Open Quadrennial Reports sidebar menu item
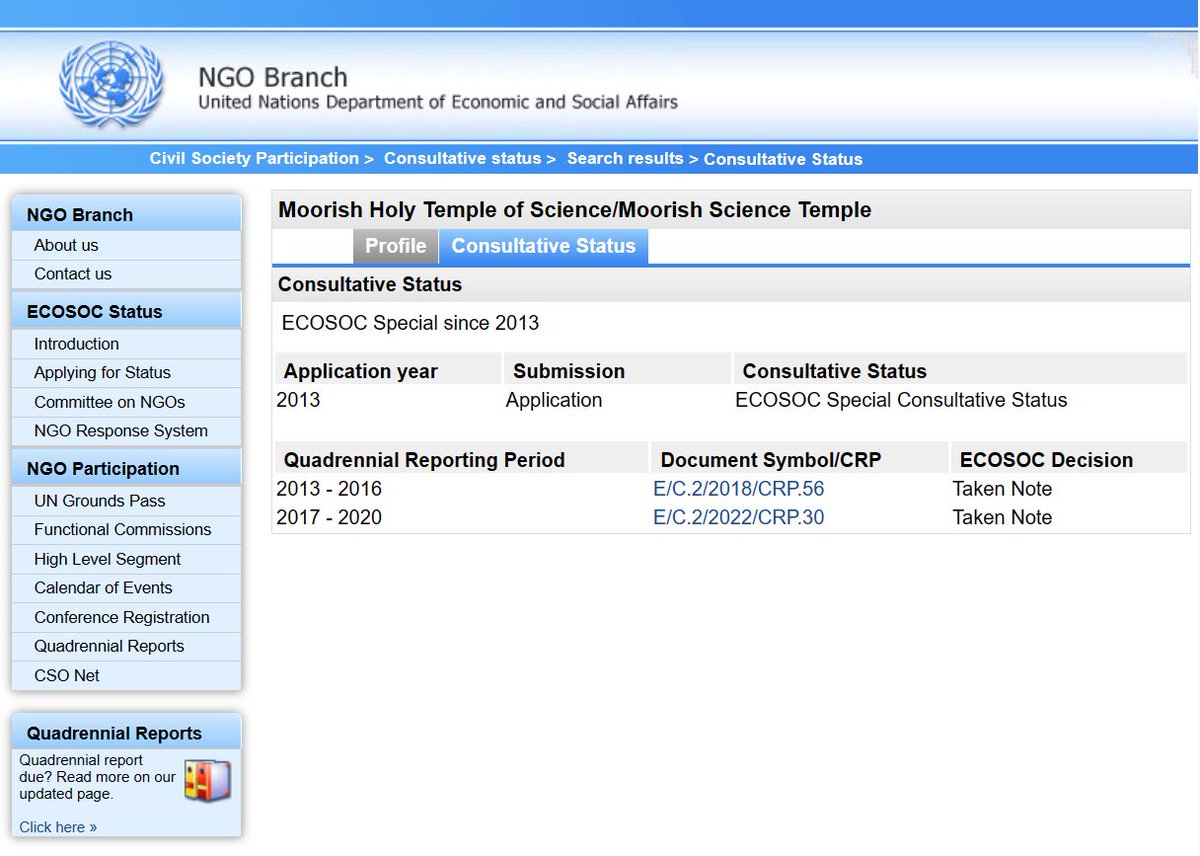 109,646
